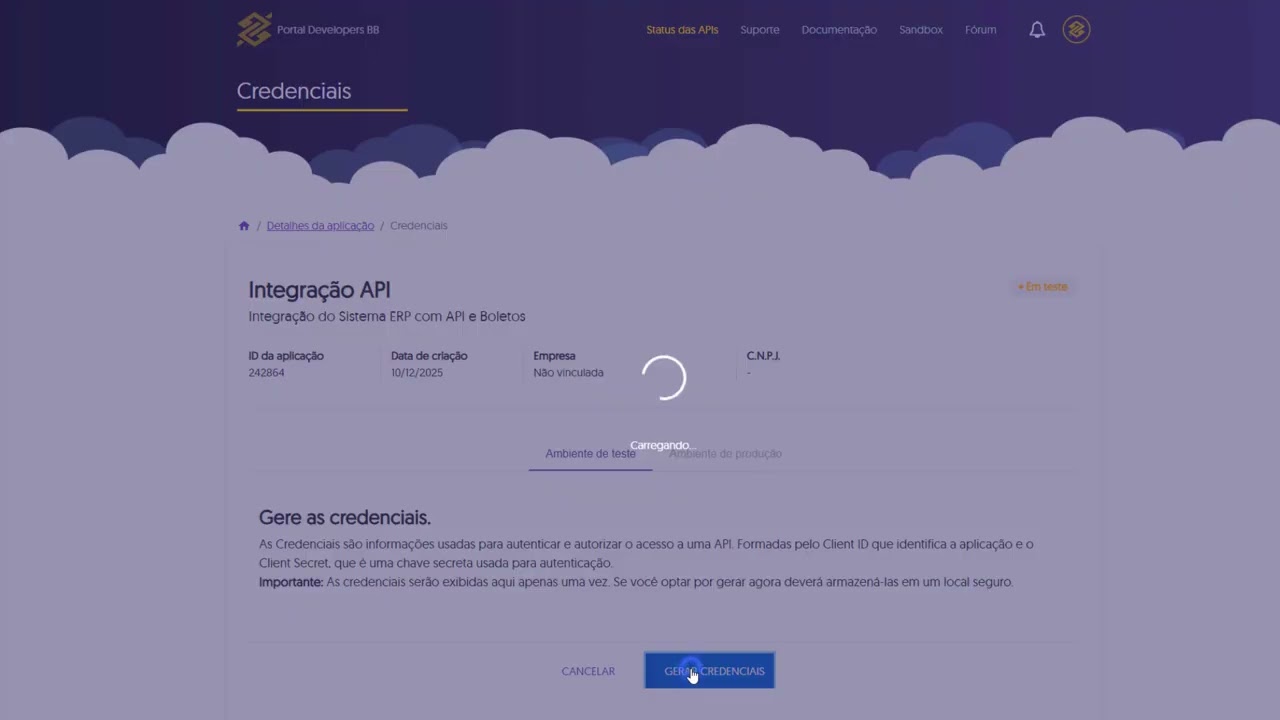The width and height of the screenshot is (1280, 720).
Task: Open Suporte in the top navigation
Action: point(760,30)
